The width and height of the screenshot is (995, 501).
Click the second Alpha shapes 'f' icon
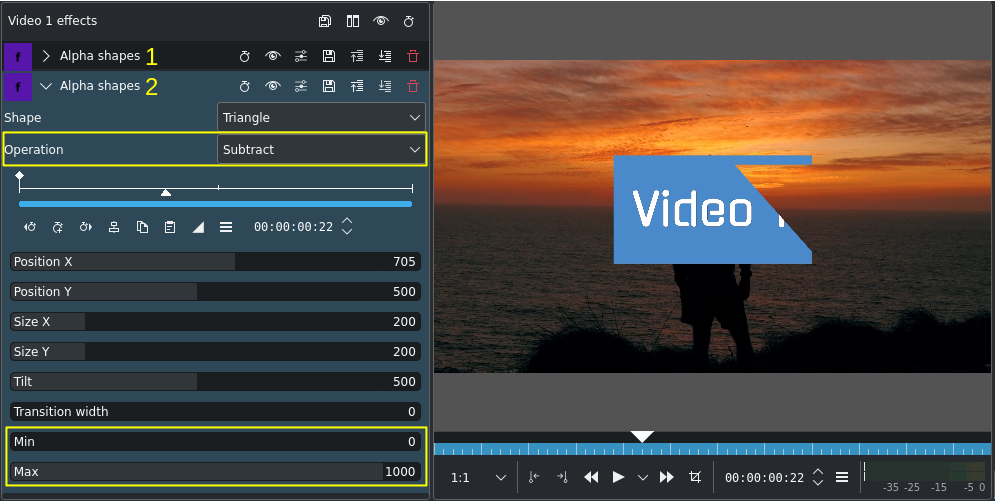tap(18, 87)
